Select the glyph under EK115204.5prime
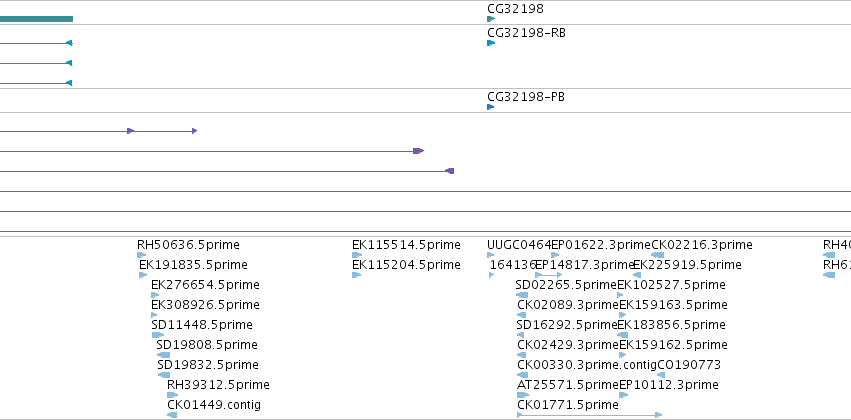Image resolution: width=851 pixels, height=420 pixels. click(357, 275)
